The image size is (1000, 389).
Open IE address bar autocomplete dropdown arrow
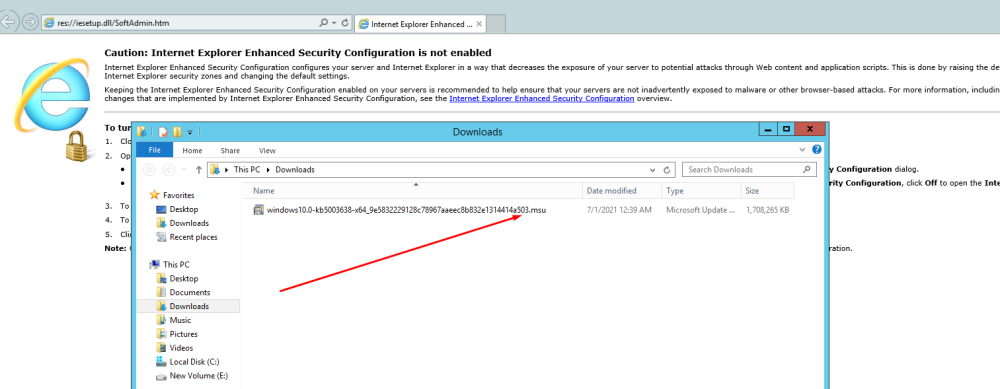tap(334, 23)
